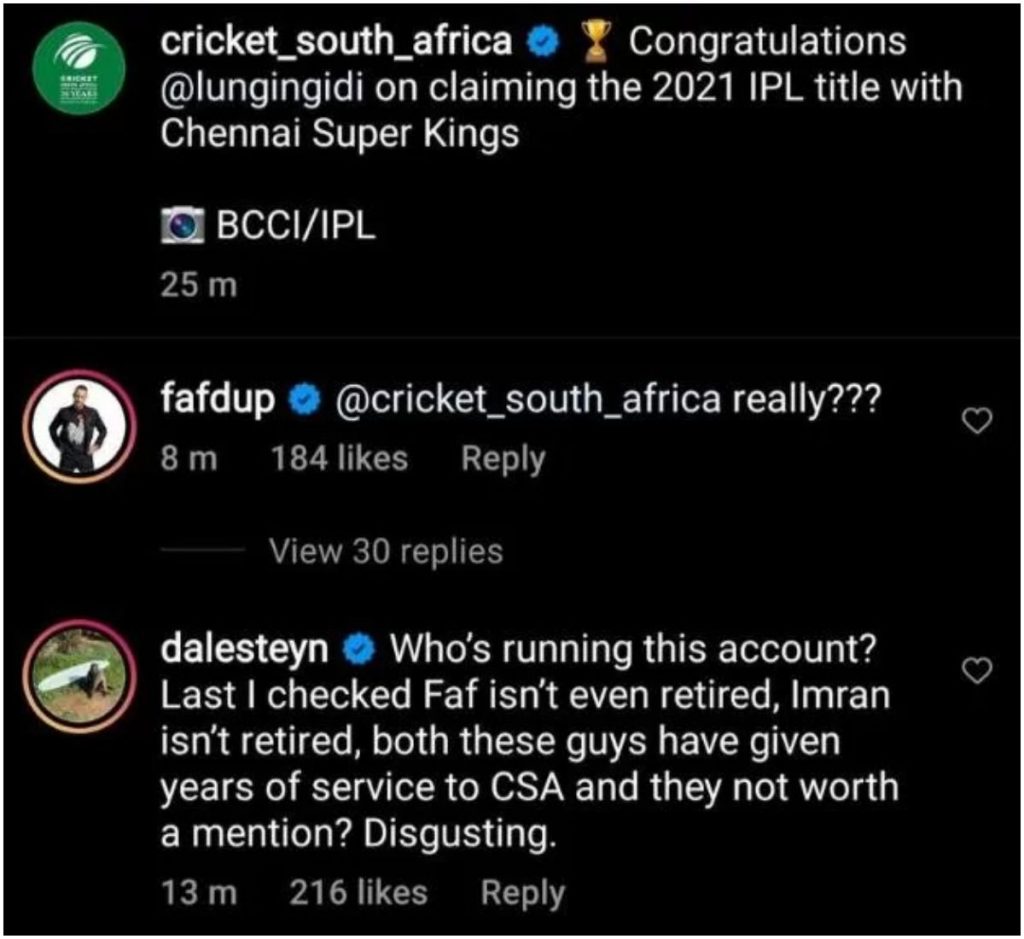Like the fafdup comment with the heart icon

click(x=976, y=425)
